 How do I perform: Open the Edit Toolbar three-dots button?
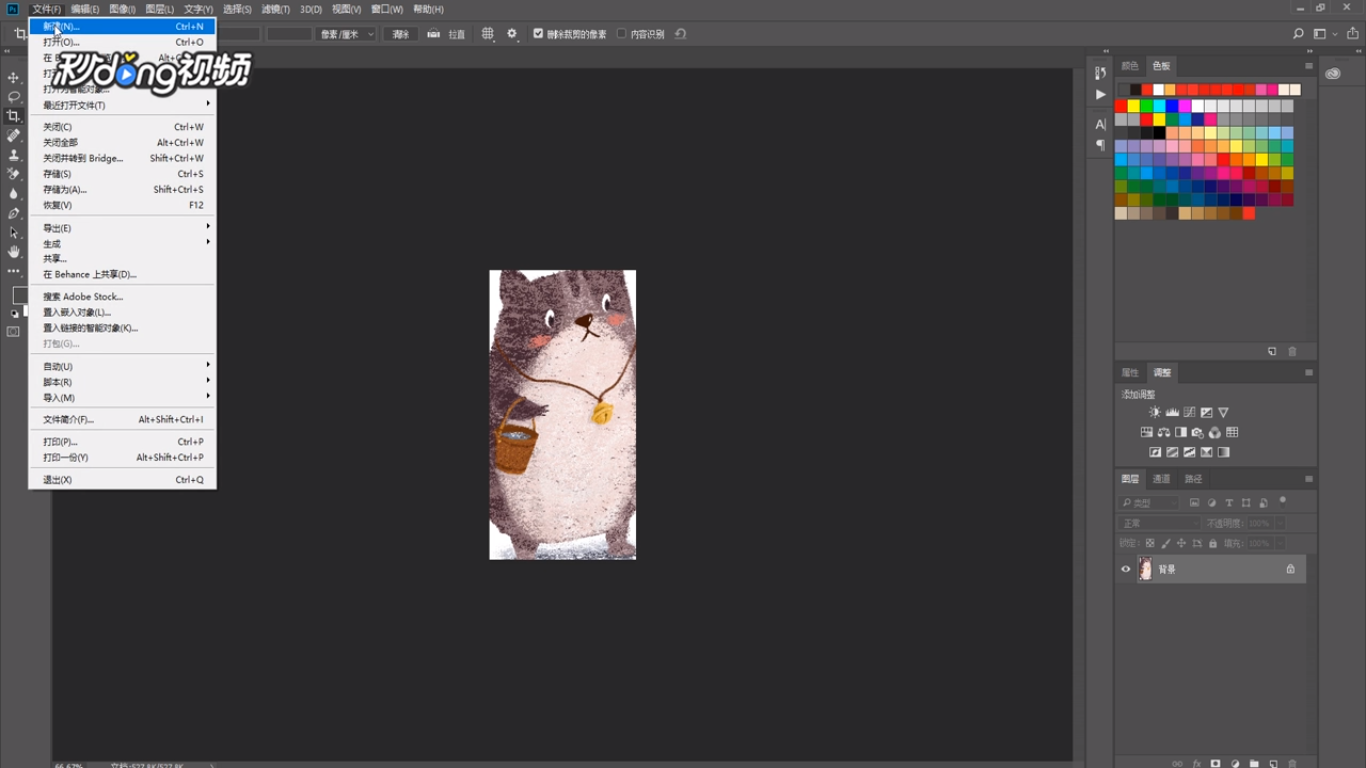point(14,271)
